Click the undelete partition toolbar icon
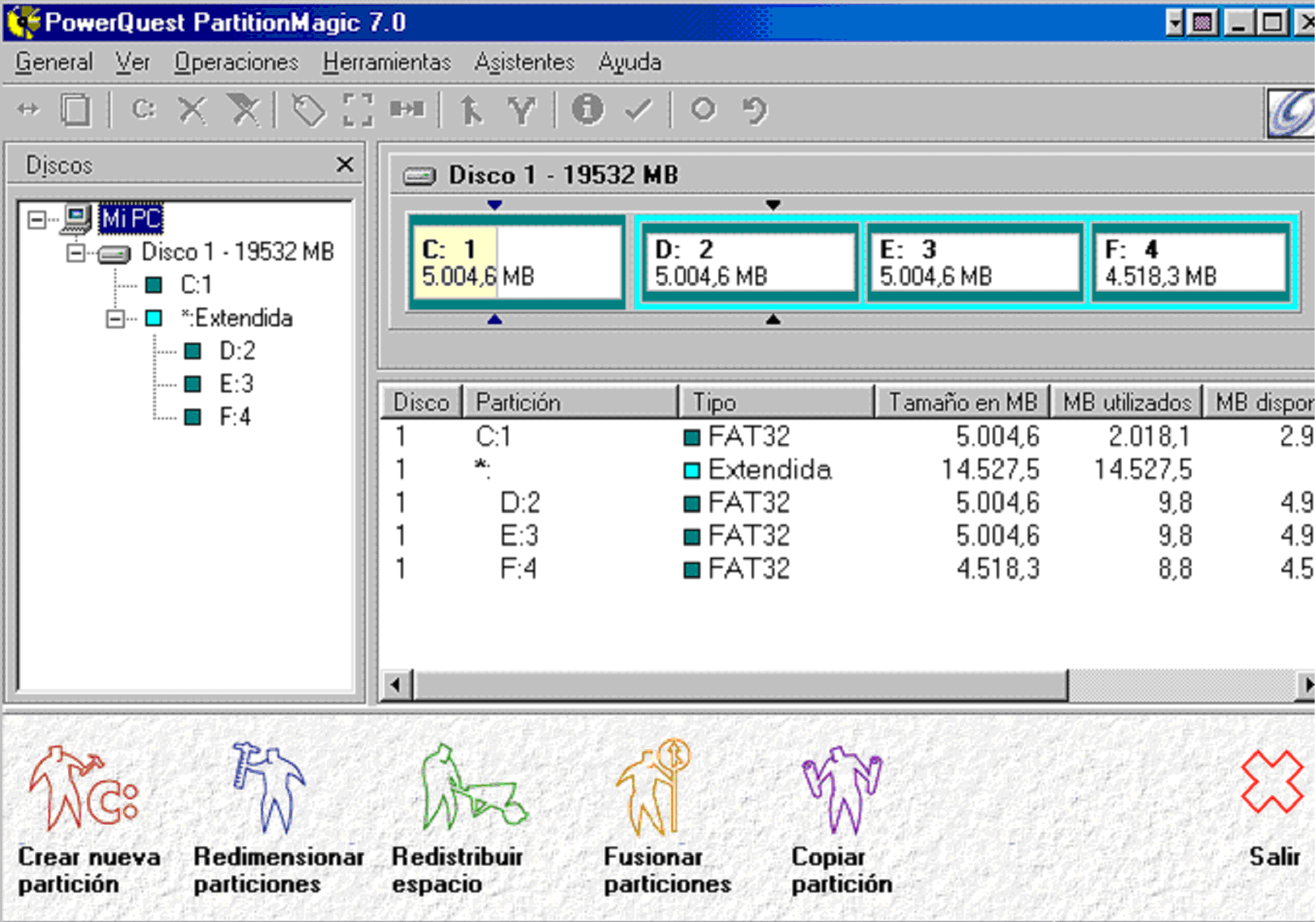This screenshot has width=1316, height=922. (x=244, y=109)
